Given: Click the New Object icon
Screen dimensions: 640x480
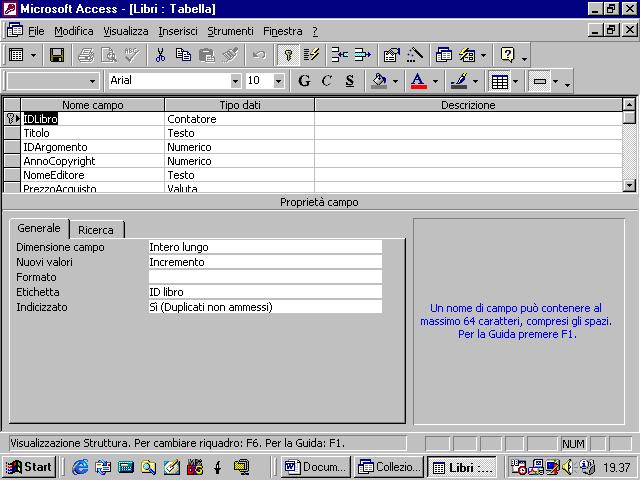Looking at the screenshot, I should click(467, 55).
